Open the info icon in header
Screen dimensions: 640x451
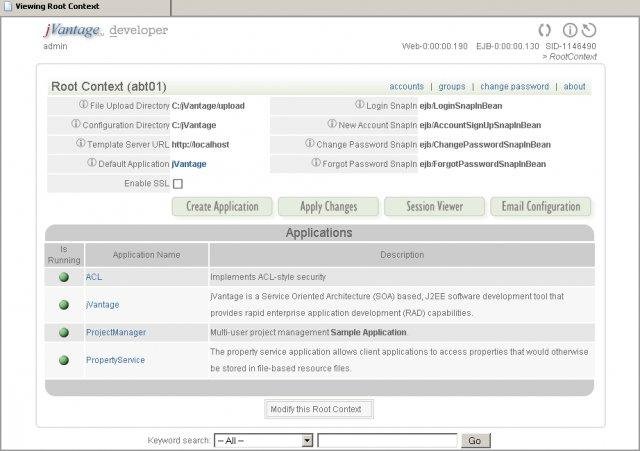pyautogui.click(x=570, y=30)
